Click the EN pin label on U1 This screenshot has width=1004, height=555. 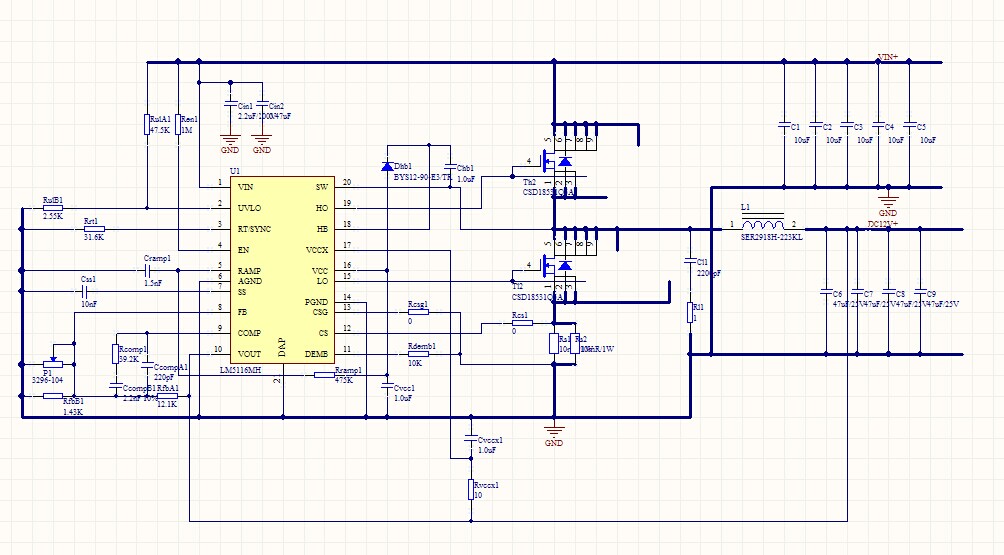[243, 250]
